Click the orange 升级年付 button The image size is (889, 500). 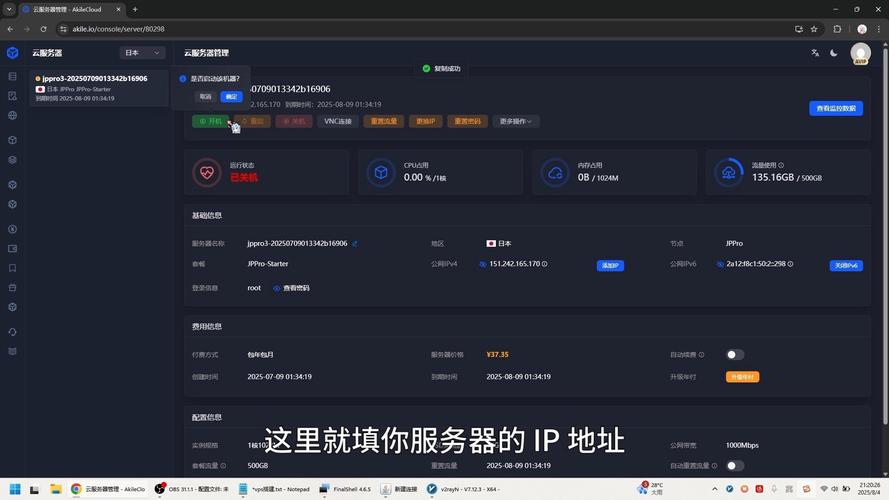pyautogui.click(x=742, y=377)
